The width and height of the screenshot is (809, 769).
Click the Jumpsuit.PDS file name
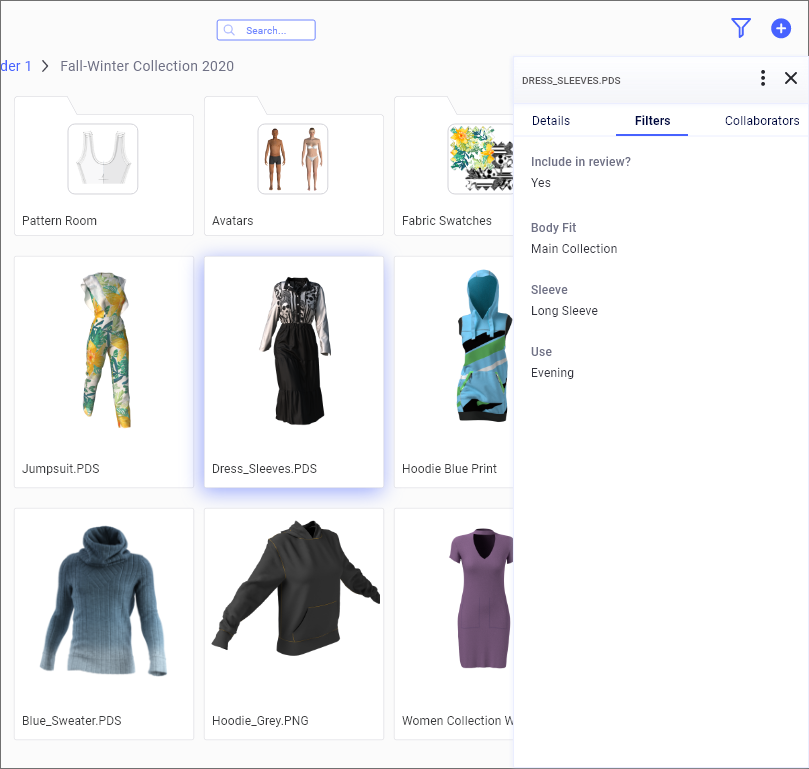pos(60,469)
